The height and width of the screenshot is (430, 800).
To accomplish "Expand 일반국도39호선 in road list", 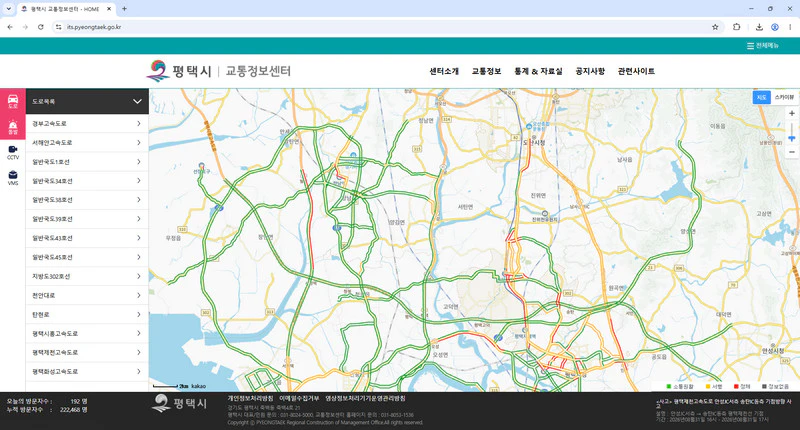I will (87, 219).
